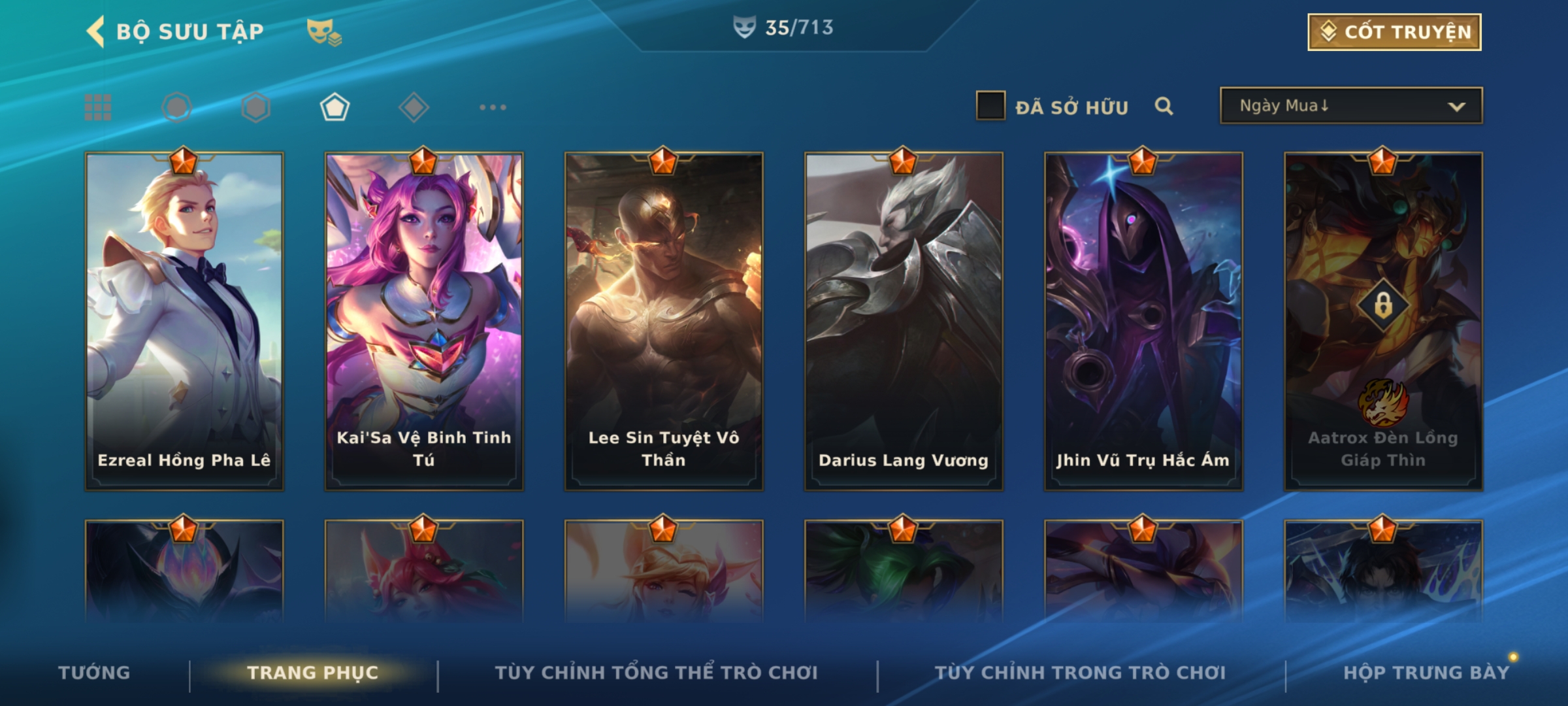Click the Cốt Truyện button
The image size is (1568, 706).
click(x=1394, y=32)
